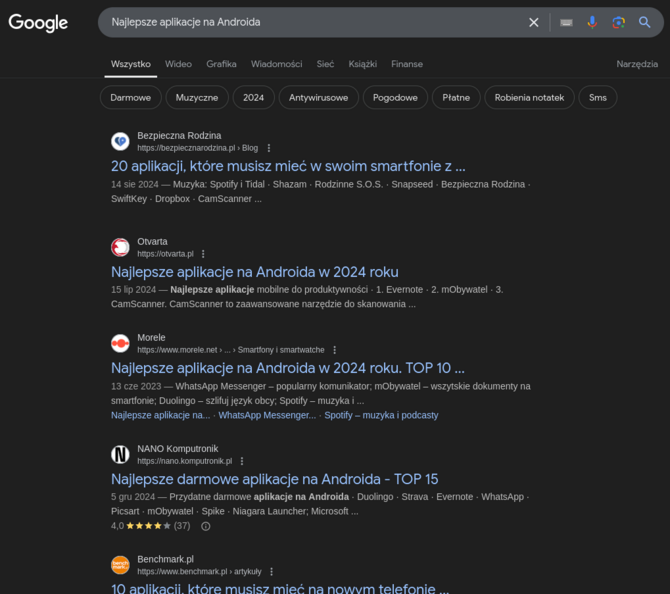The image size is (670, 594).
Task: Open more options for Morele result
Action: (x=335, y=350)
